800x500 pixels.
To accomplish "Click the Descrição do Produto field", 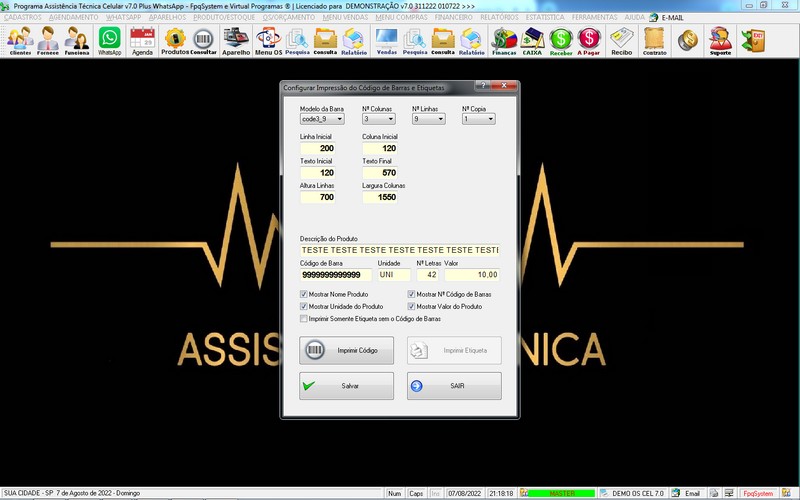I will tap(399, 251).
